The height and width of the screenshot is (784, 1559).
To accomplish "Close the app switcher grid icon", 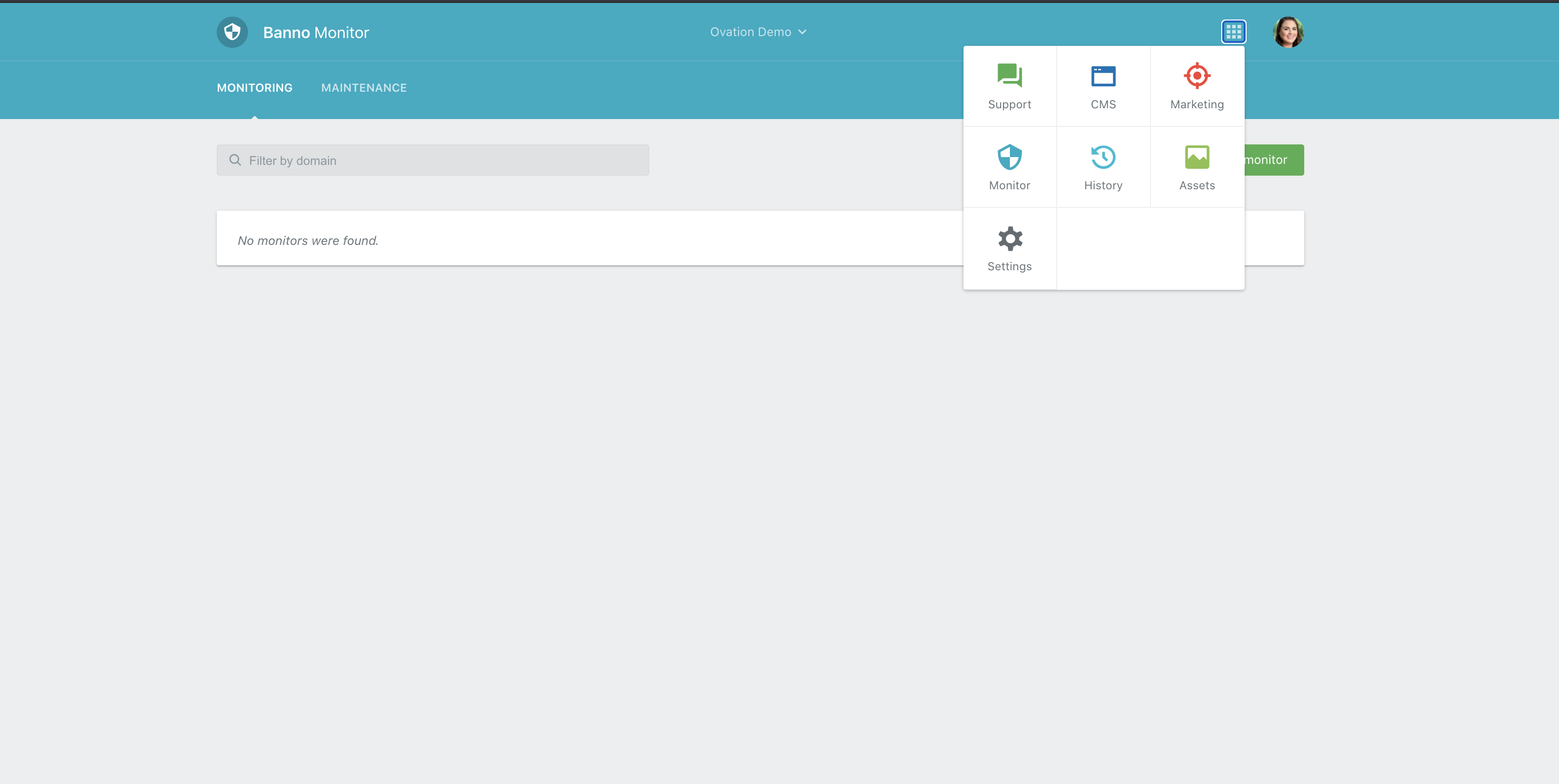I will [x=1233, y=32].
